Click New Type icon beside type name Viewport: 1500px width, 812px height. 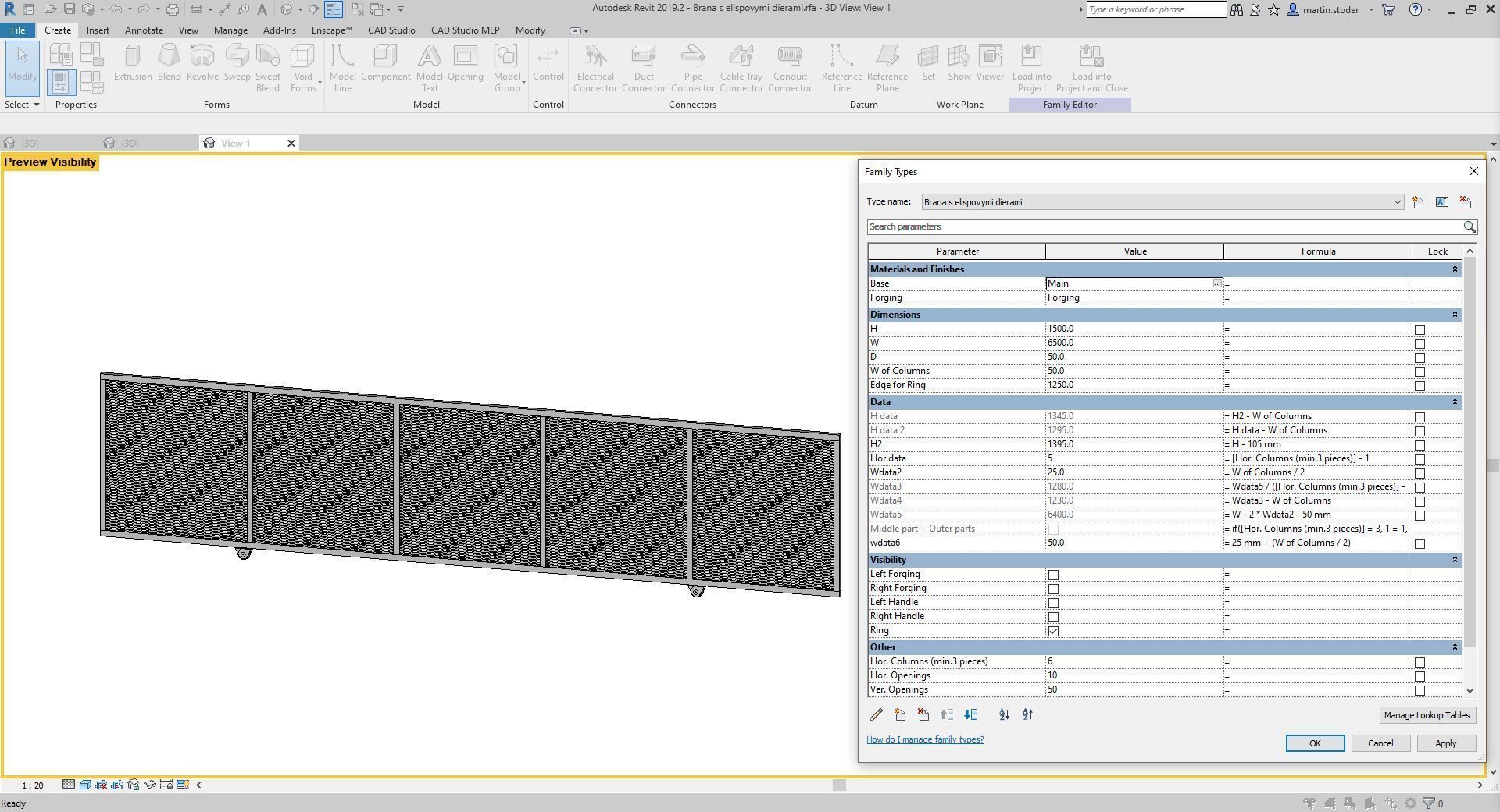[1418, 202]
